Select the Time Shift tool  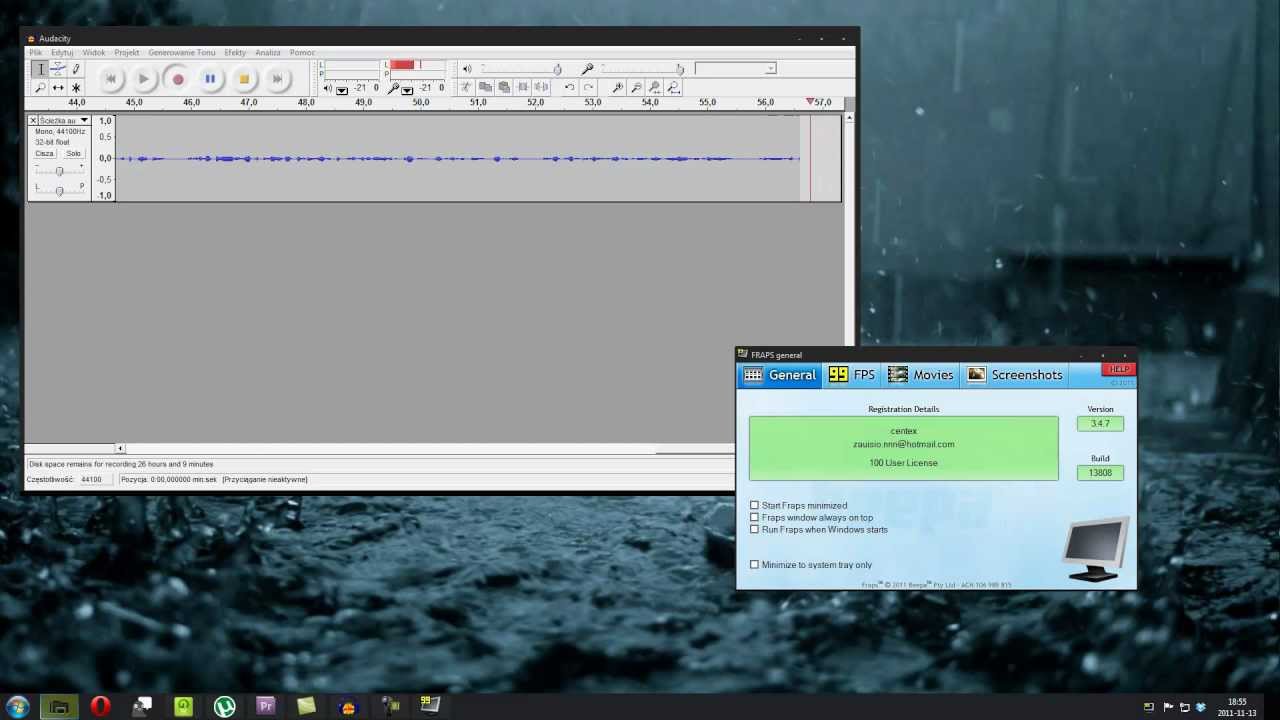pyautogui.click(x=58, y=88)
